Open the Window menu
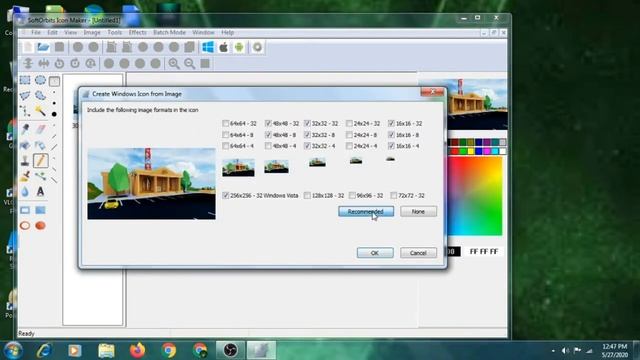The height and width of the screenshot is (360, 640). [x=203, y=32]
